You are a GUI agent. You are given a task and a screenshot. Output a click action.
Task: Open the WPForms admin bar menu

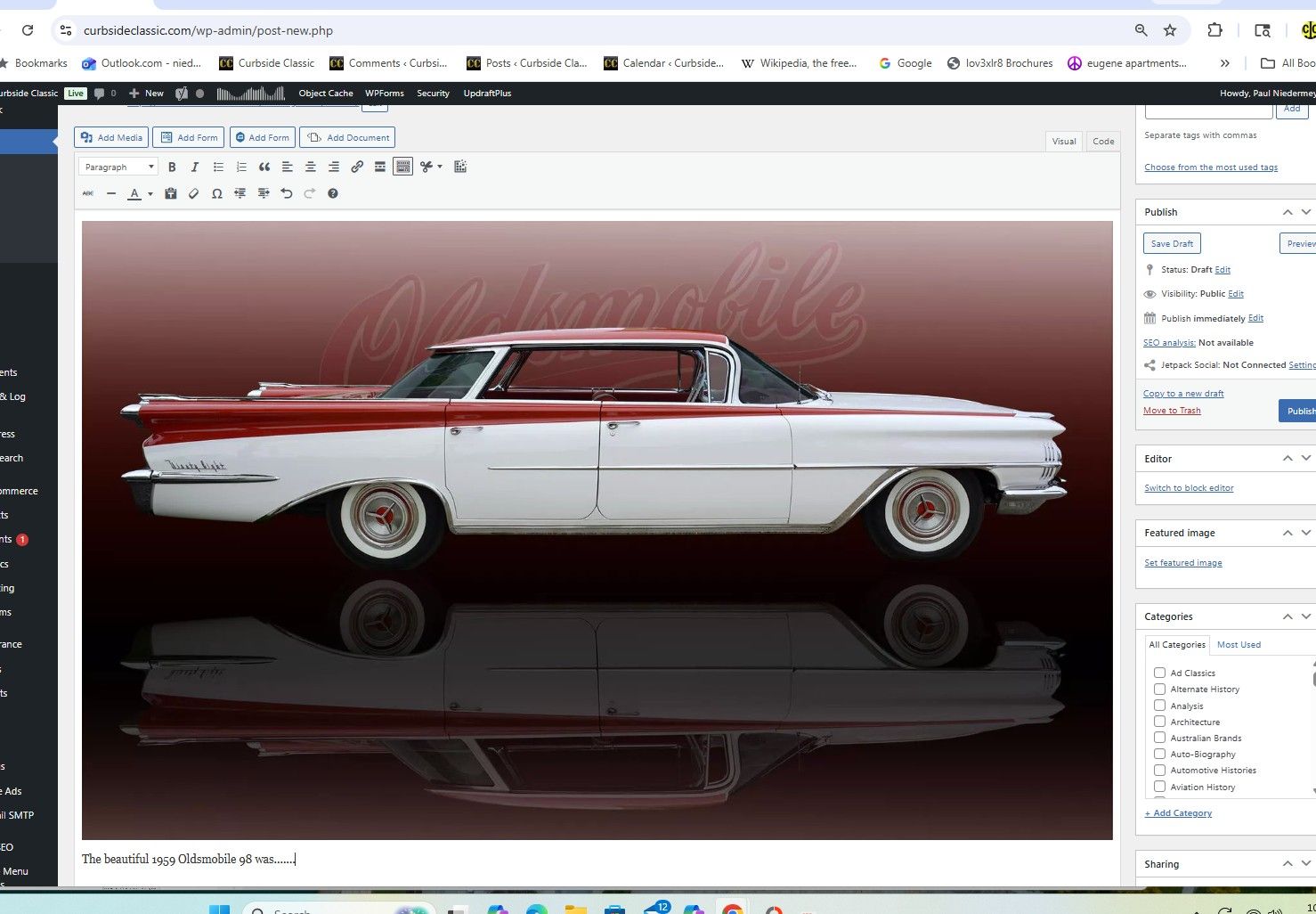point(385,93)
